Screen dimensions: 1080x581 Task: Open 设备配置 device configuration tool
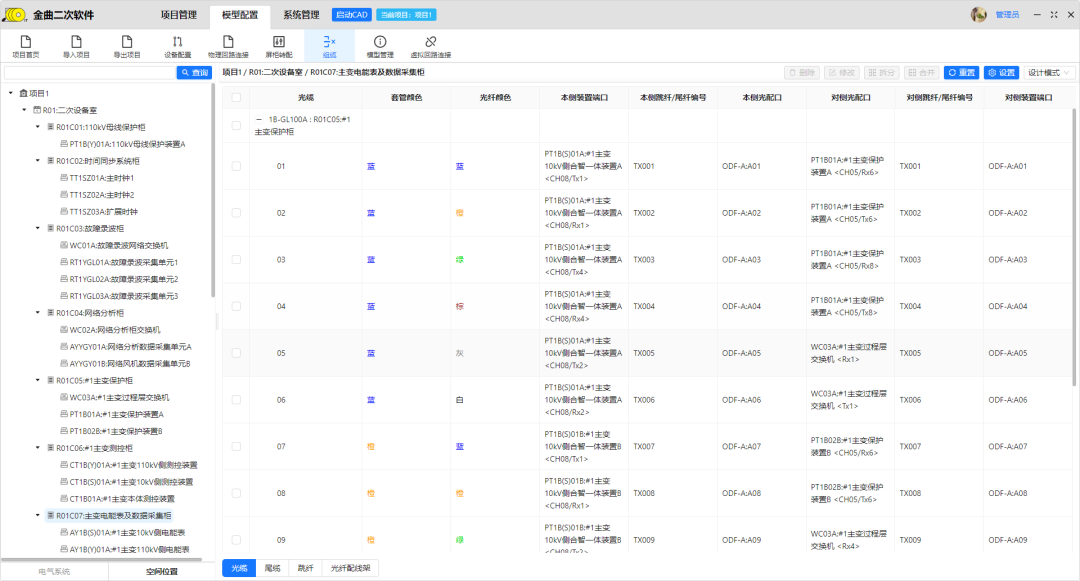coord(177,46)
